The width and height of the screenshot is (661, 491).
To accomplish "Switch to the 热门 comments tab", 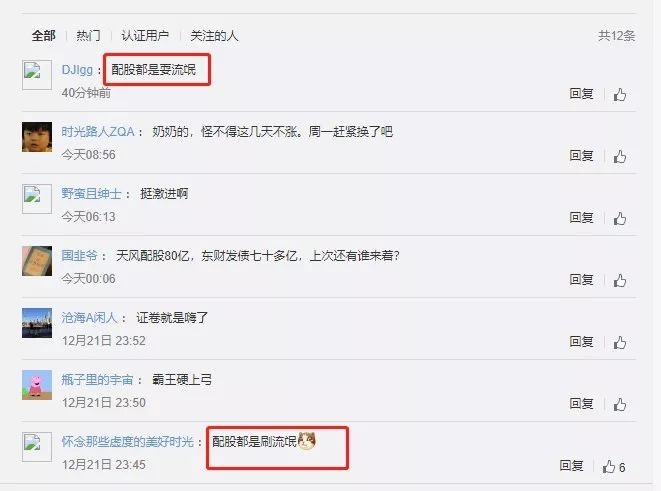I will [x=89, y=36].
